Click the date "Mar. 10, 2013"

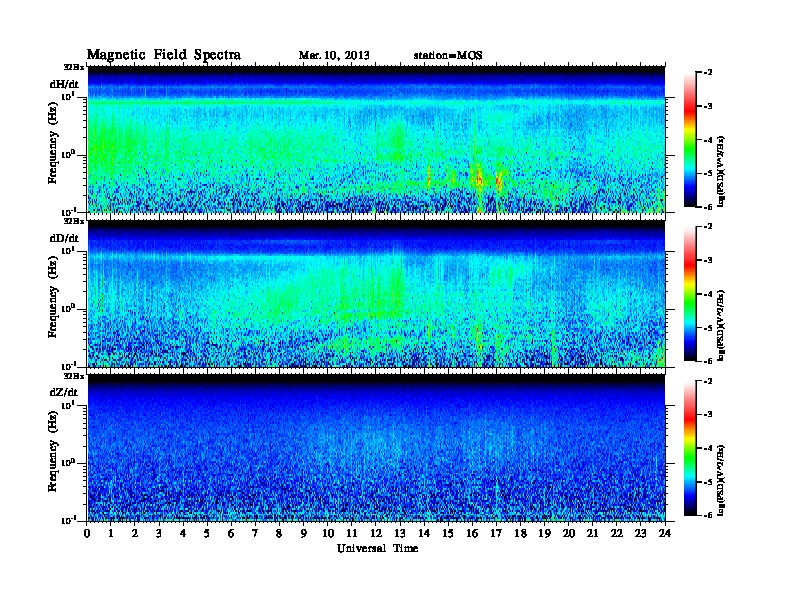(x=334, y=56)
